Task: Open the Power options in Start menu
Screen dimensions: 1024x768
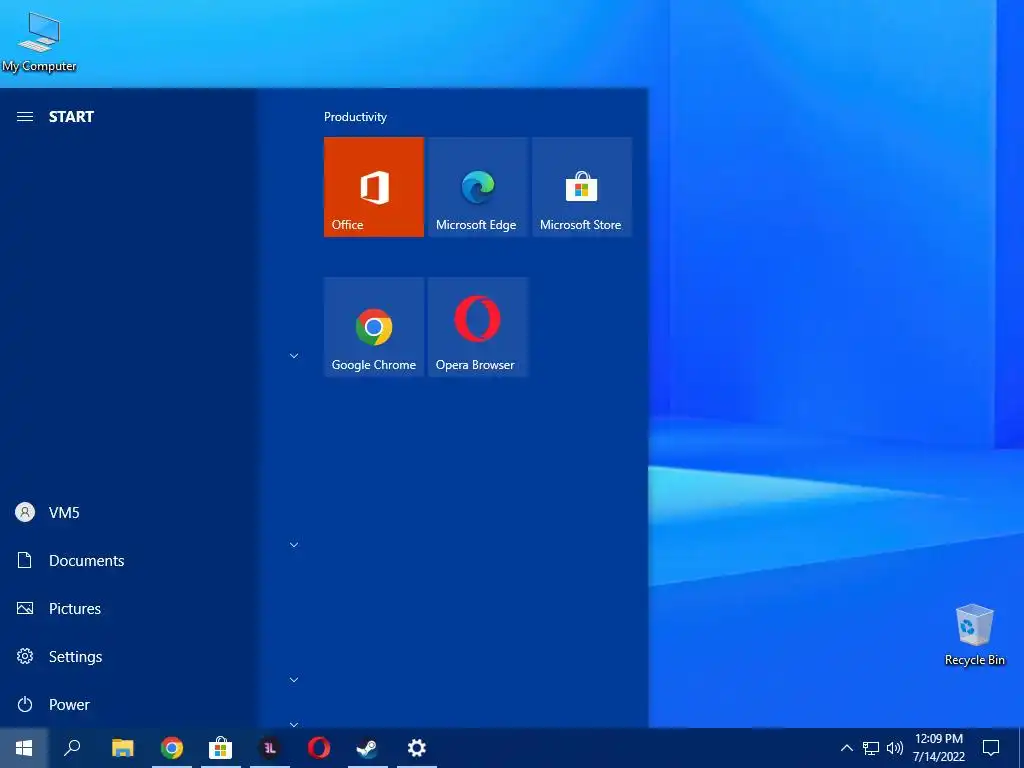Action: [x=127, y=705]
